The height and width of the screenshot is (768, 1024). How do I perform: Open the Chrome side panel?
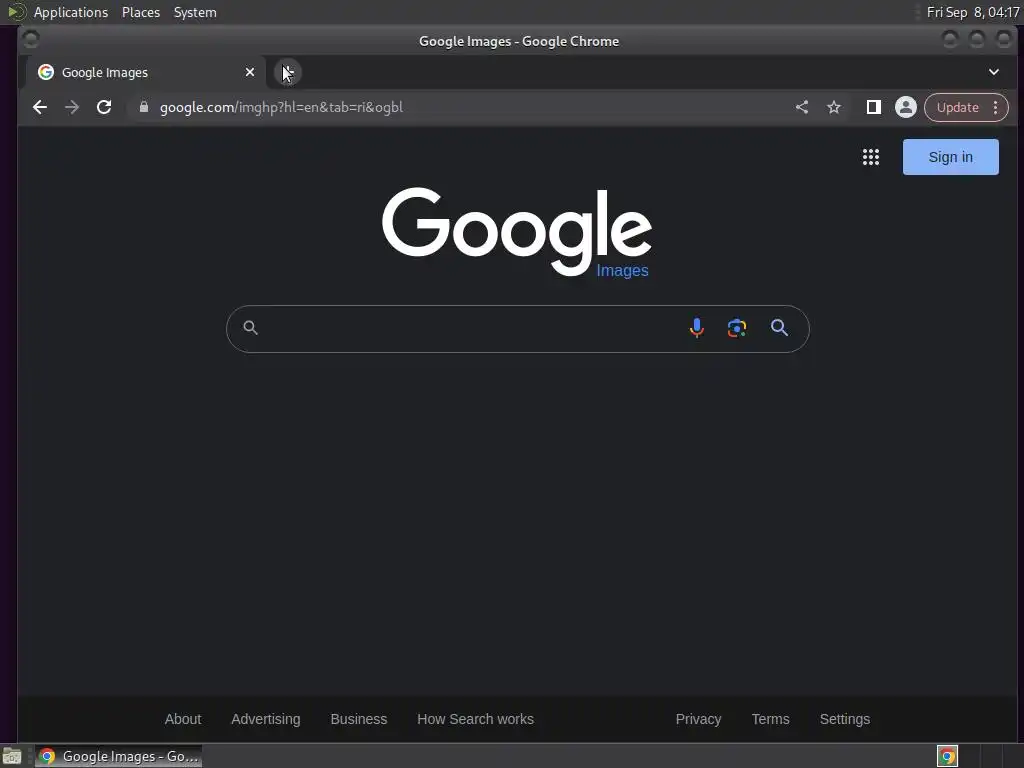(873, 107)
